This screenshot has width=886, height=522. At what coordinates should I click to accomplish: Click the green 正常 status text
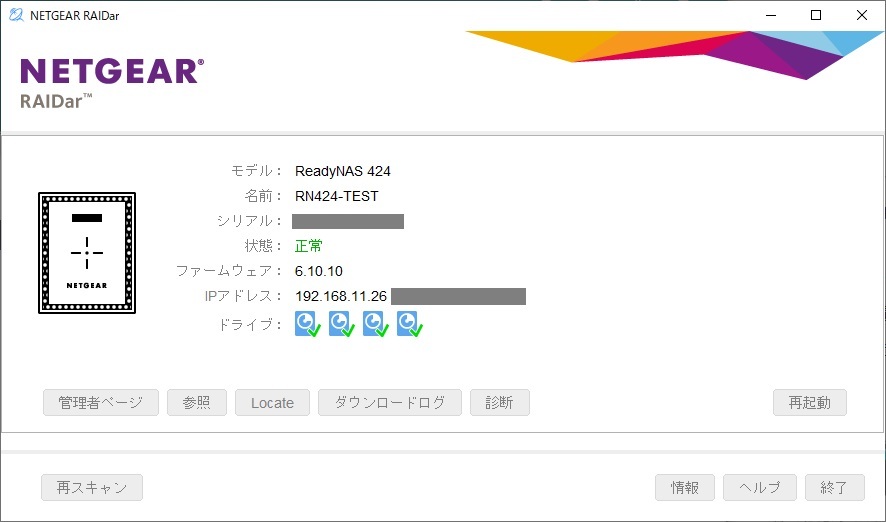(x=309, y=246)
